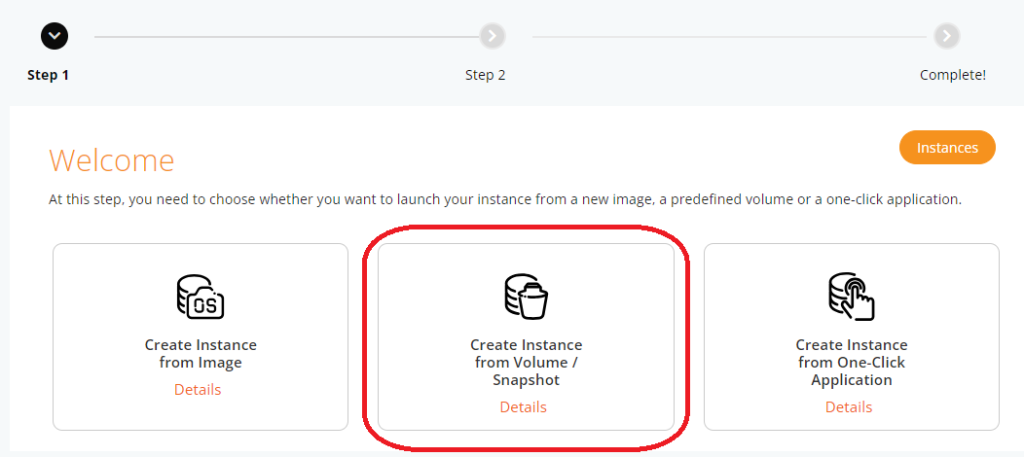1024x457 pixels.
Task: Click the volume bucket snapshot icon
Action: [x=526, y=297]
